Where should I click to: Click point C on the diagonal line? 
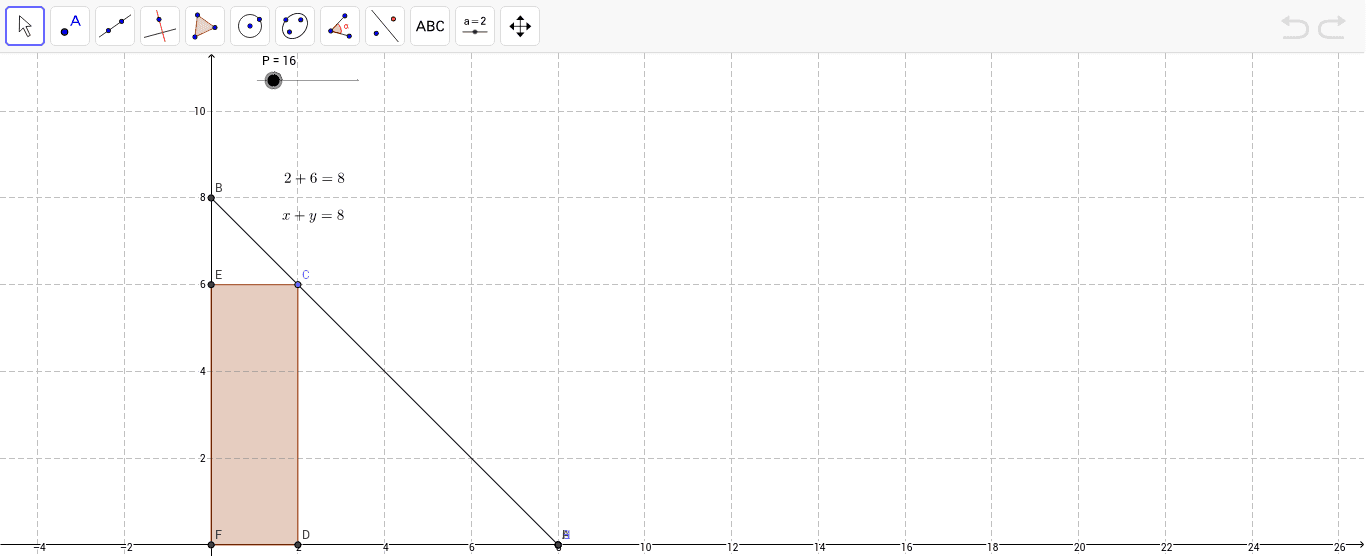click(x=298, y=285)
